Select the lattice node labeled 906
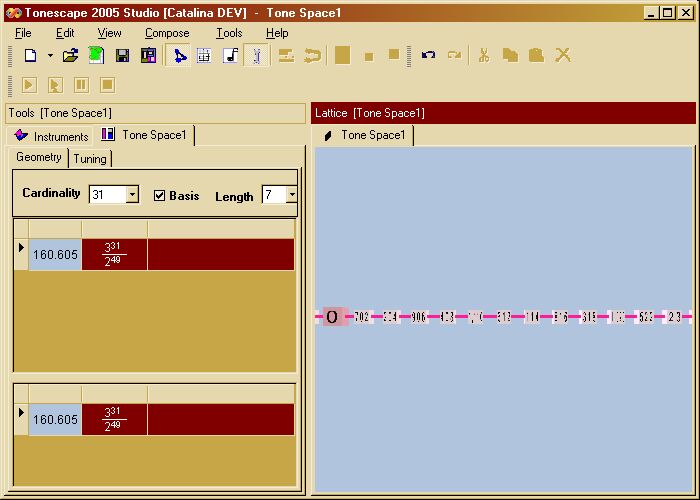 (418, 317)
